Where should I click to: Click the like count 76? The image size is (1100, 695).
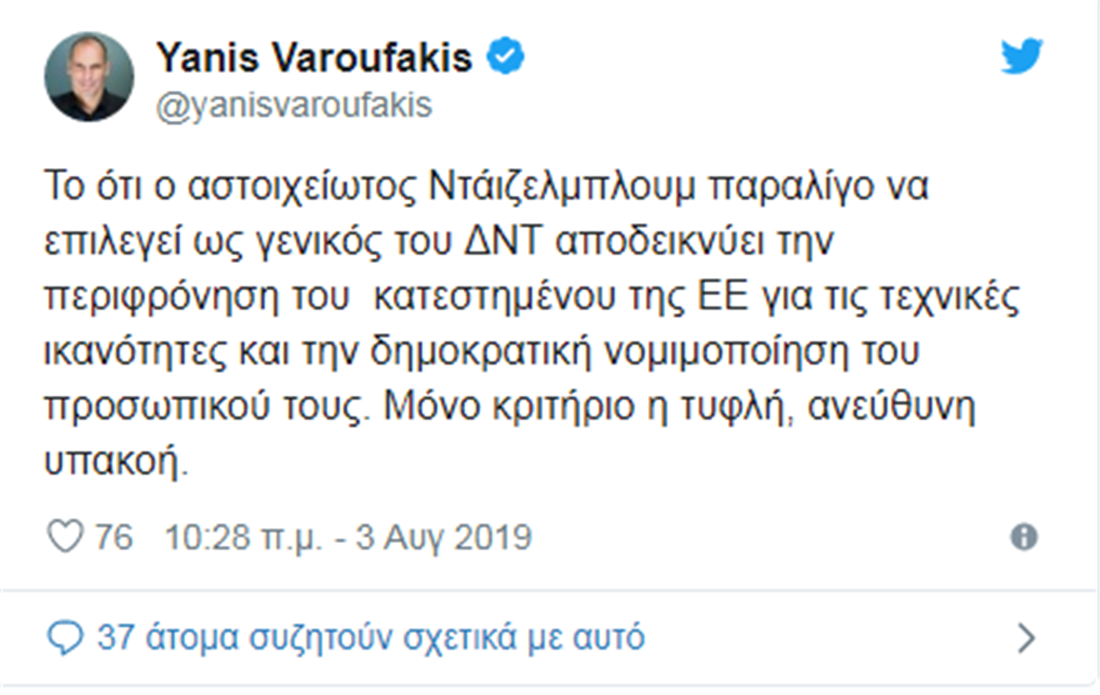pos(113,537)
